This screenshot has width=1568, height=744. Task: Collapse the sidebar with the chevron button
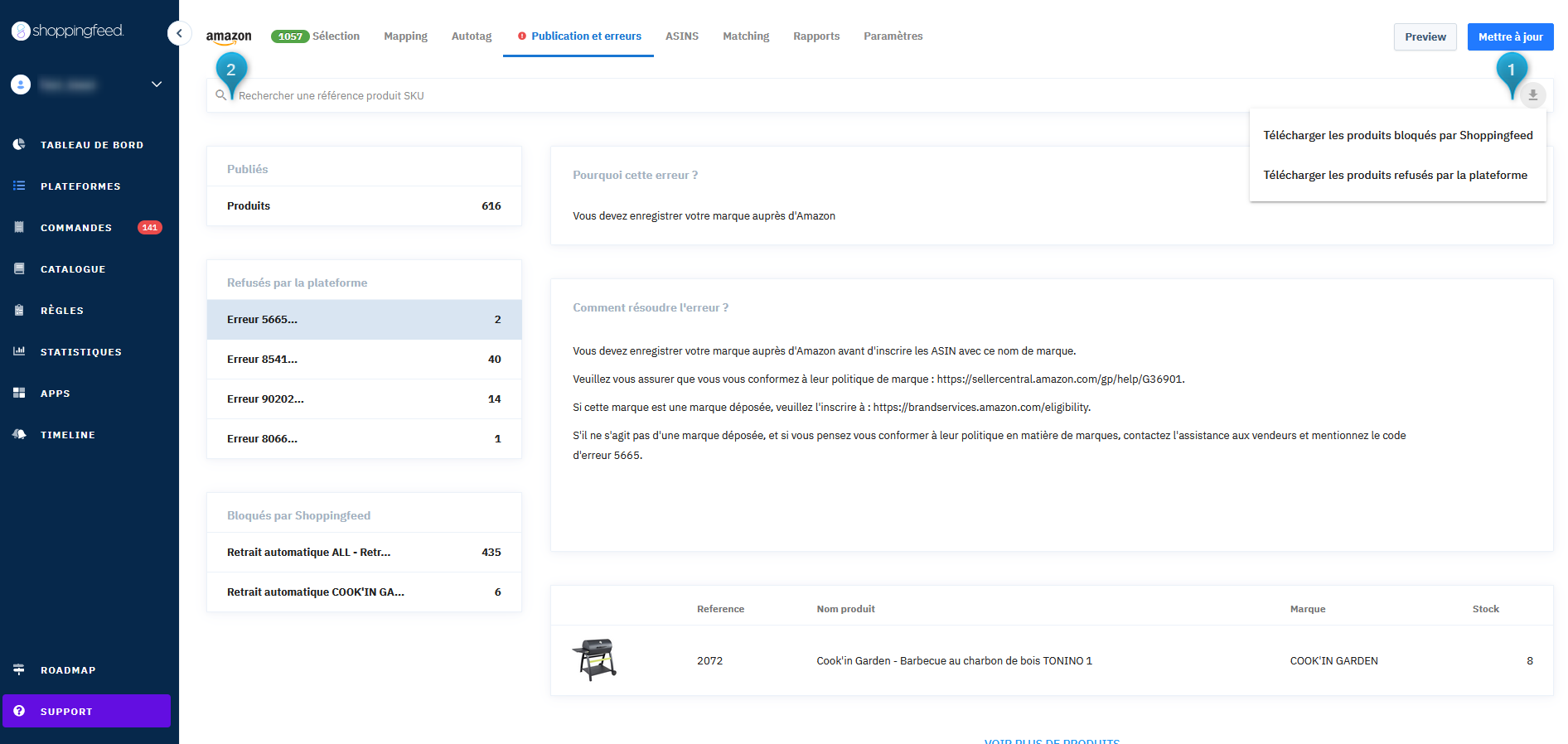coord(179,33)
